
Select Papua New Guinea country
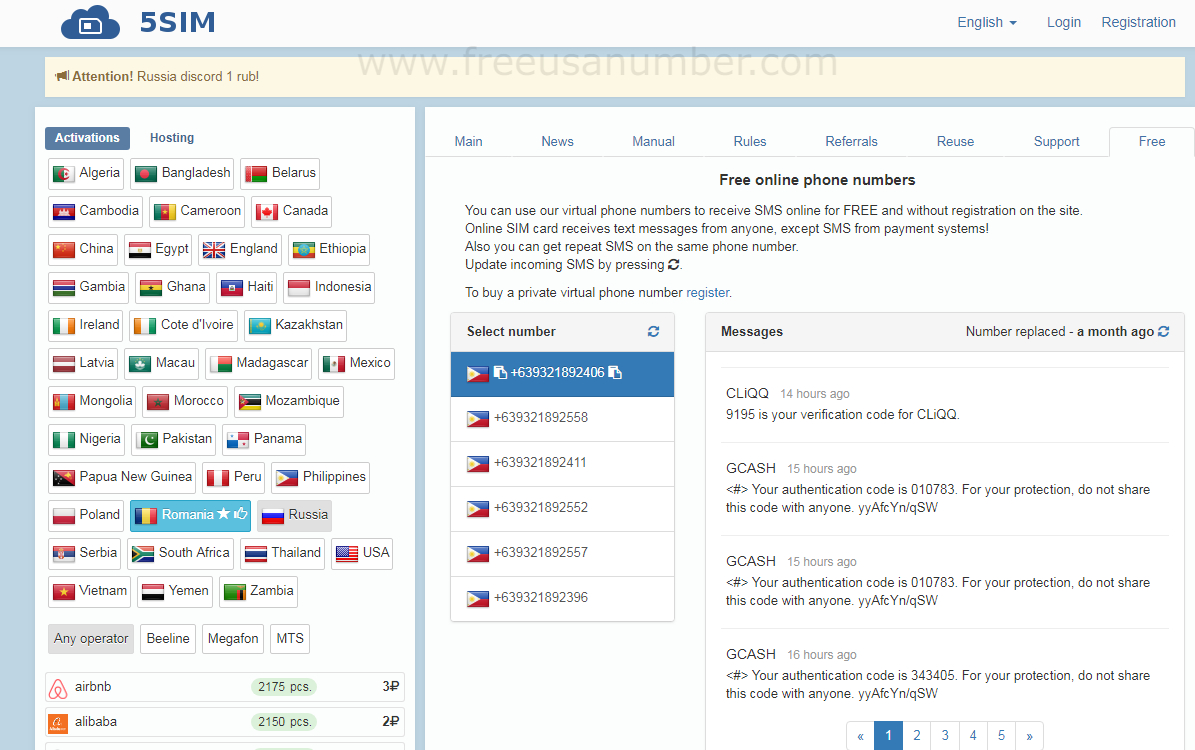(x=122, y=477)
